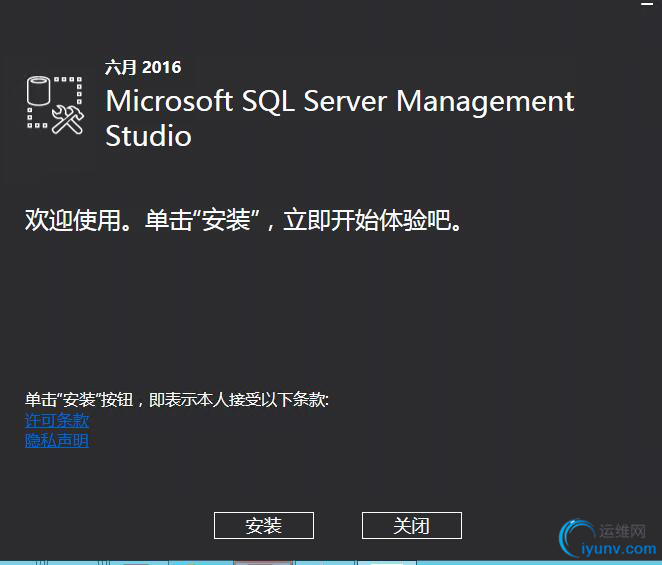This screenshot has width=662, height=565.
Task: Click the 关闭 (Close) button
Action: (x=412, y=525)
